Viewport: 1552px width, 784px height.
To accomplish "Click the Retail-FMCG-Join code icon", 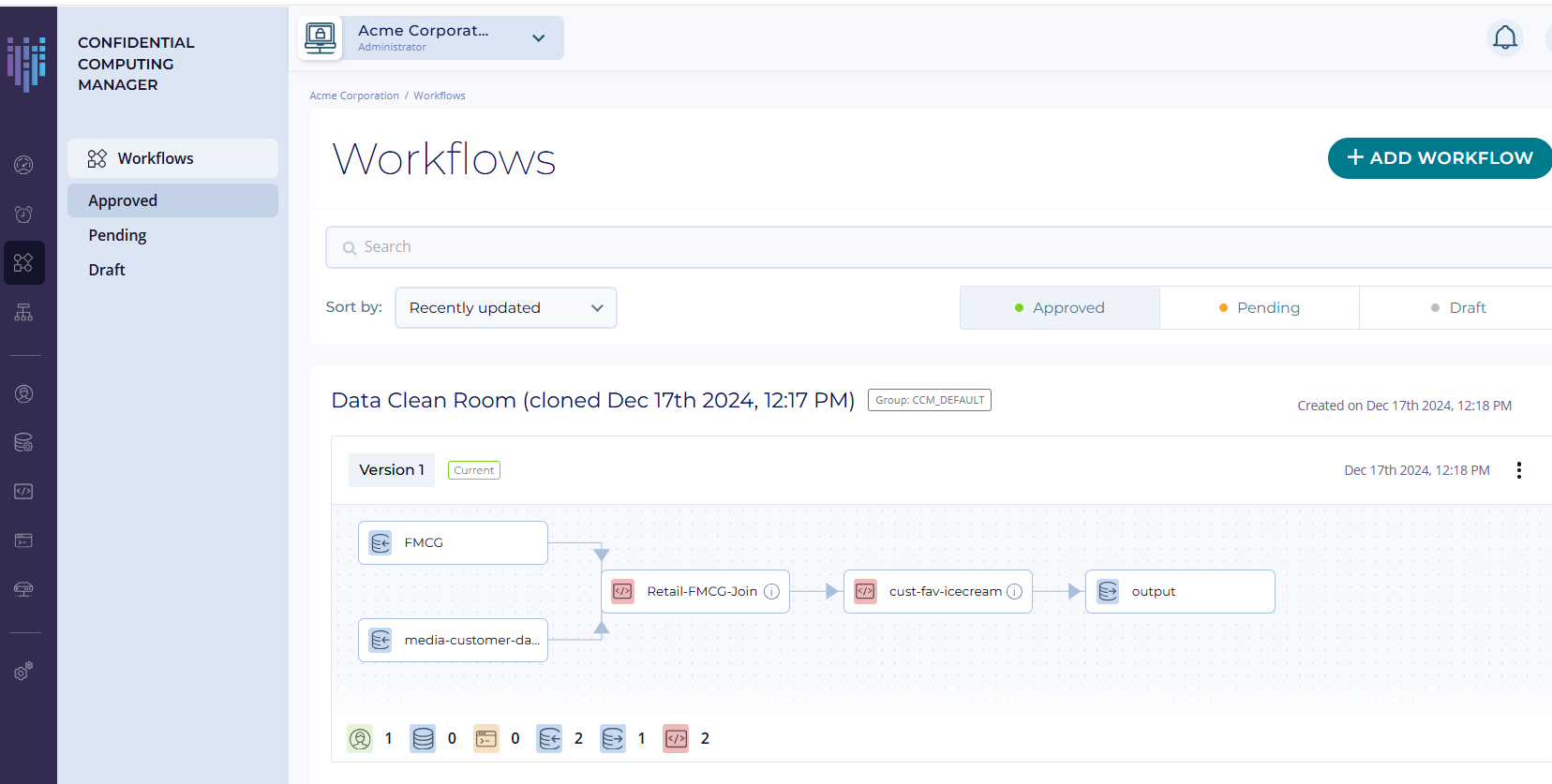I will click(622, 592).
